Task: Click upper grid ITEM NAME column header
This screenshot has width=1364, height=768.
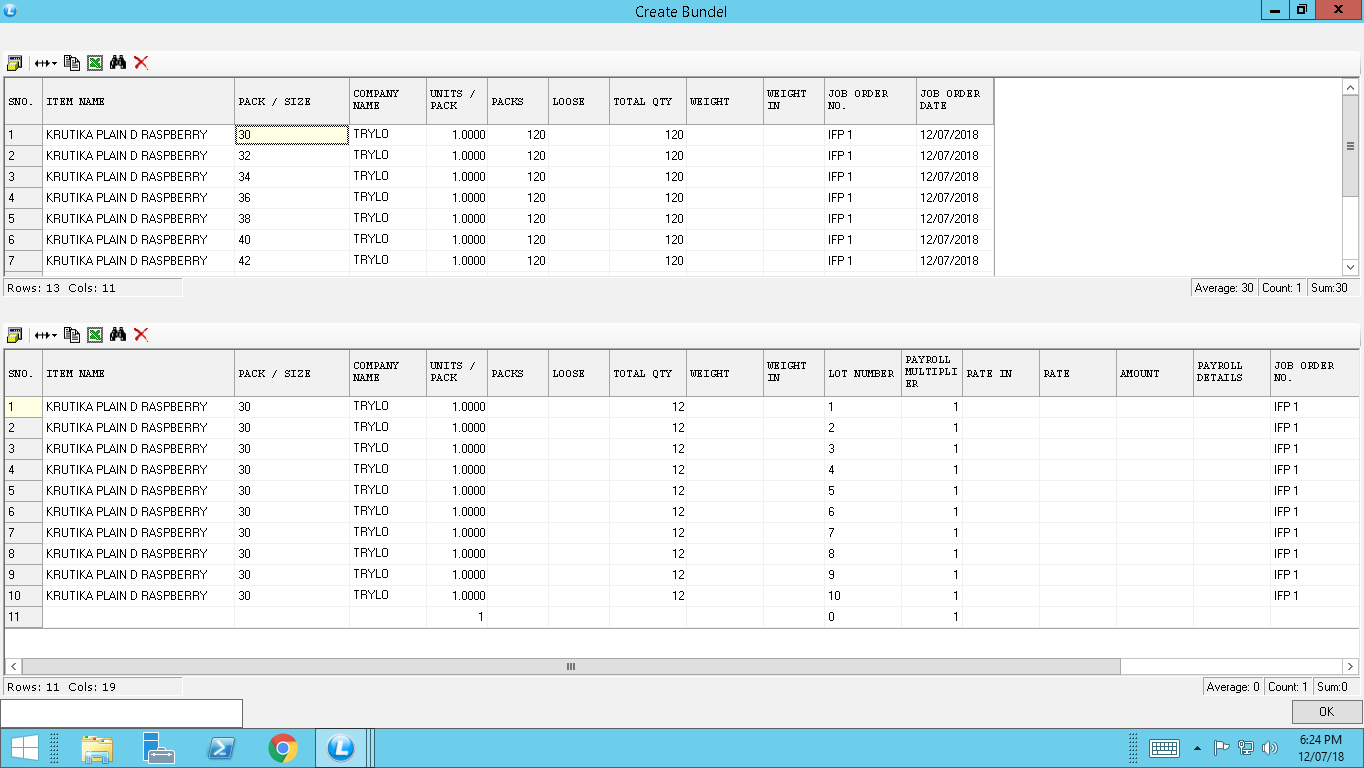Action: pyautogui.click(x=138, y=101)
